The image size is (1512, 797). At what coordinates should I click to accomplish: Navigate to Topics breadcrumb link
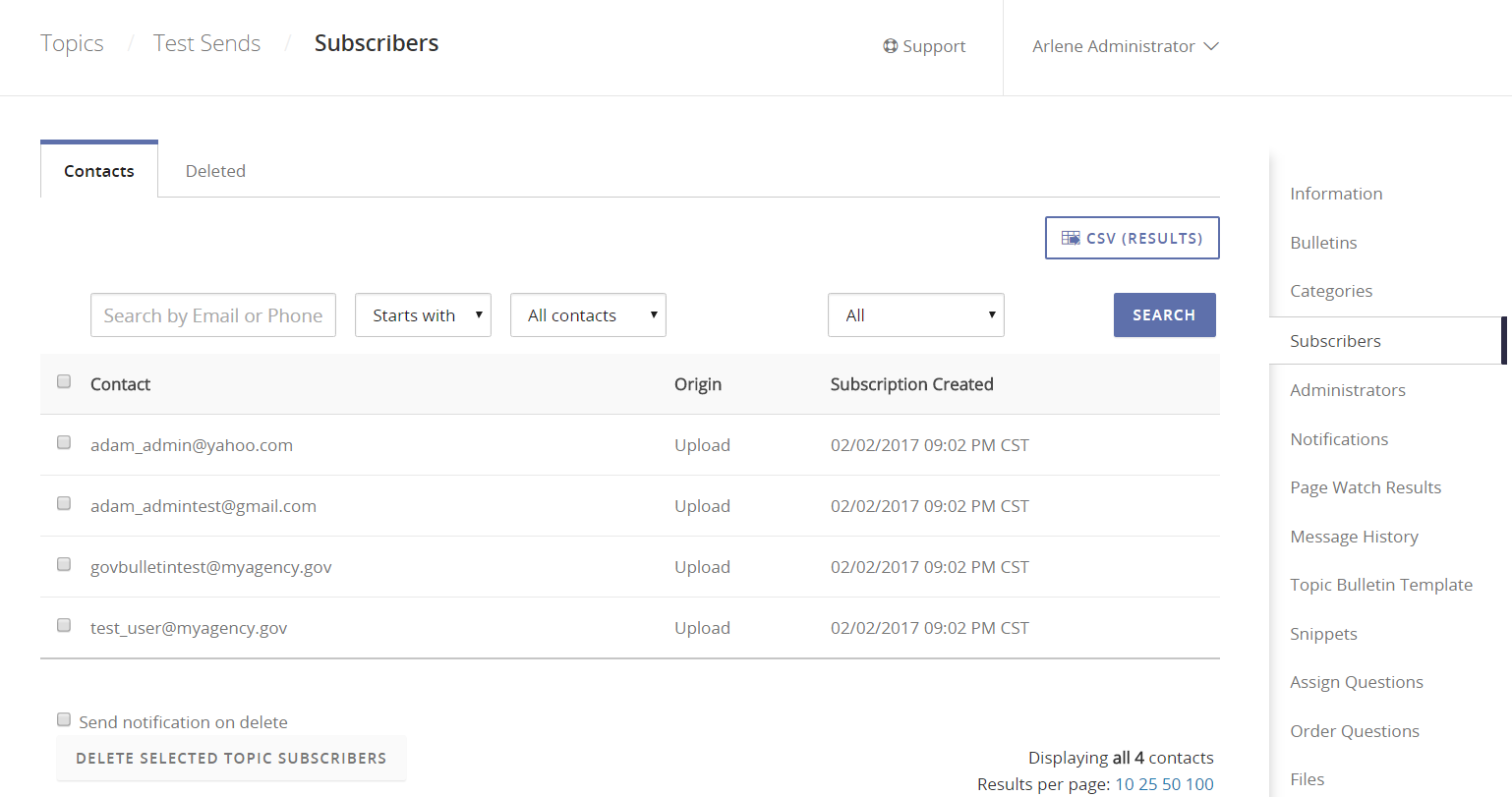point(72,43)
